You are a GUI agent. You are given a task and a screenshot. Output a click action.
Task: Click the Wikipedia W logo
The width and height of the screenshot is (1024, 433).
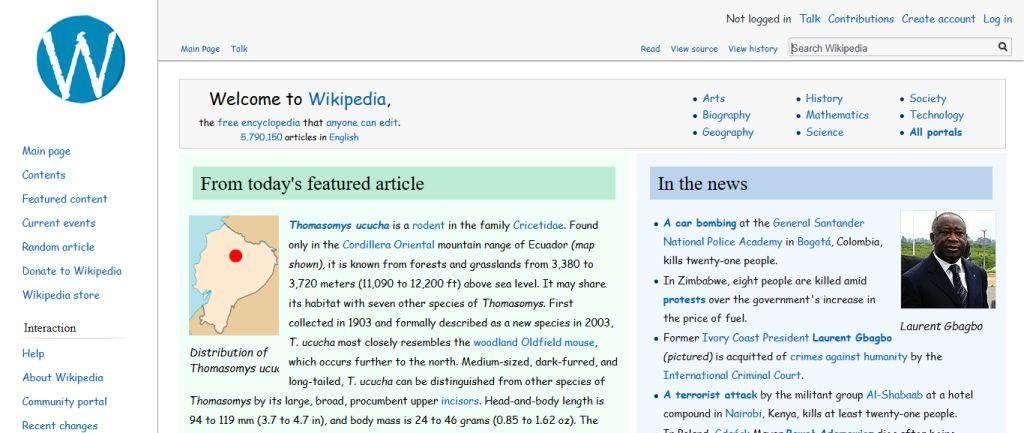click(80, 59)
